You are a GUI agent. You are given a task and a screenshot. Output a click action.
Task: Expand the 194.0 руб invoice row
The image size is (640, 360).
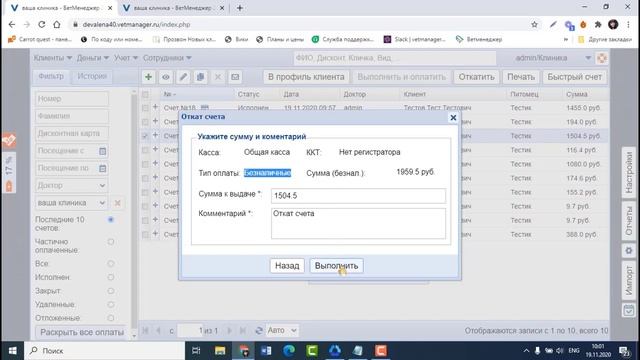[155, 121]
